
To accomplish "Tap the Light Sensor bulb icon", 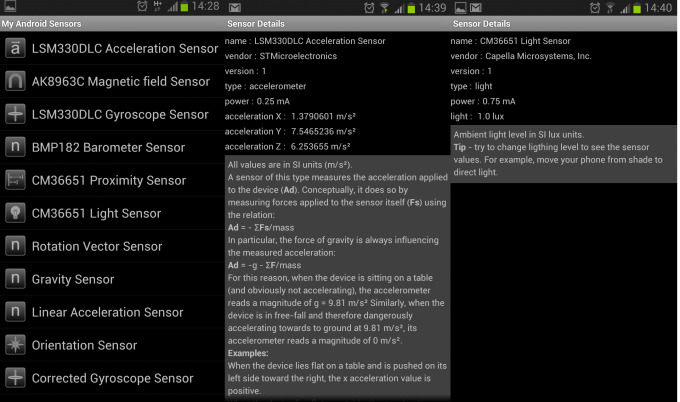I will point(15,214).
